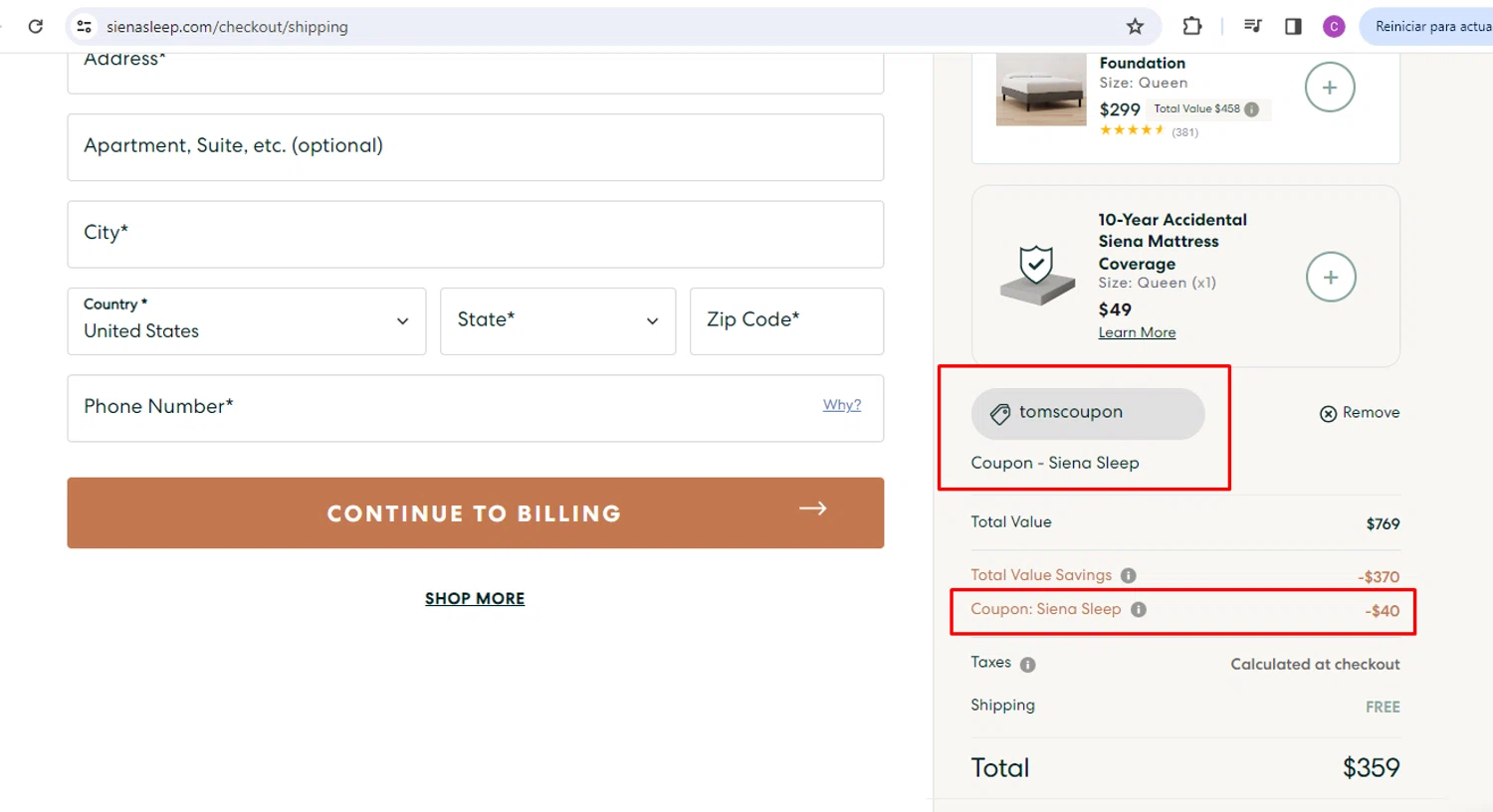Image resolution: width=1493 pixels, height=812 pixels.
Task: Remove the tomscoupon coupon
Action: coord(1360,413)
